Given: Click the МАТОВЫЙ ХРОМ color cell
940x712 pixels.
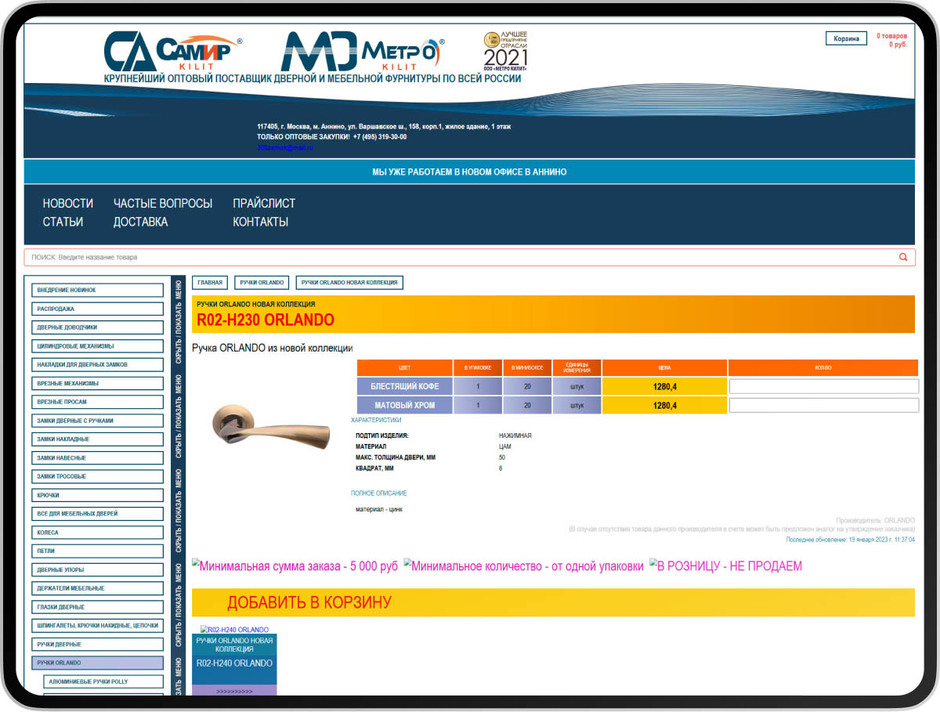Looking at the screenshot, I should (405, 405).
